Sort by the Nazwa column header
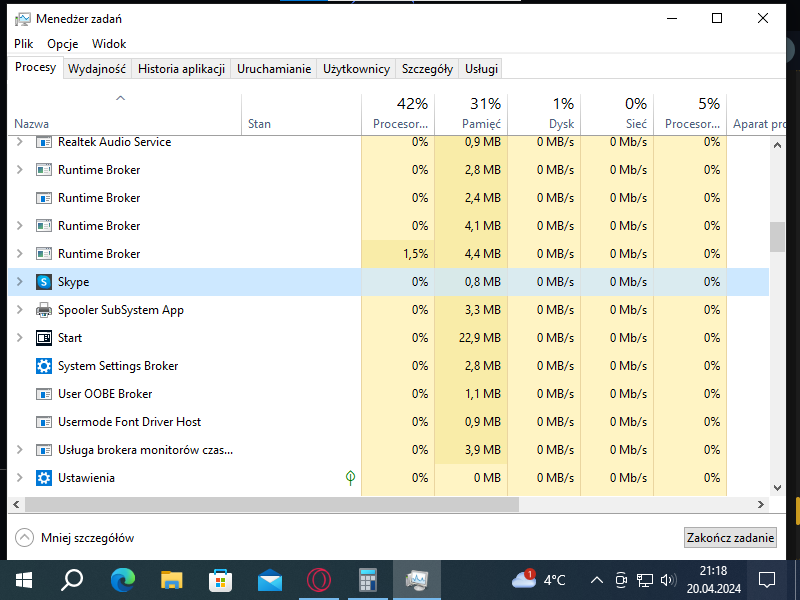Viewport: 800px width, 600px height. click(x=124, y=114)
